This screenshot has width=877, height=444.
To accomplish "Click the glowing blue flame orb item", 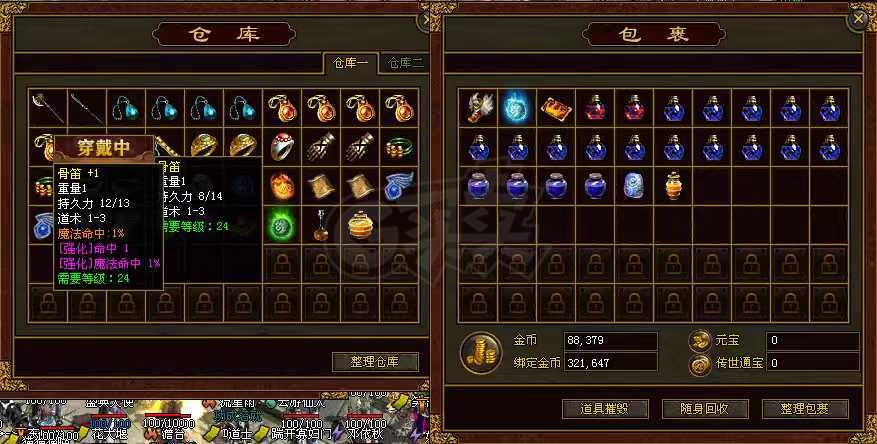I will [517, 108].
